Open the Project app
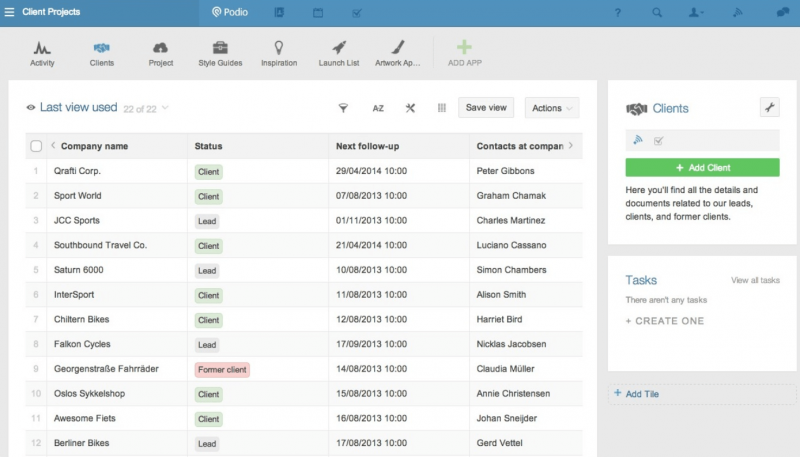Image resolution: width=800 pixels, height=457 pixels. [x=161, y=54]
